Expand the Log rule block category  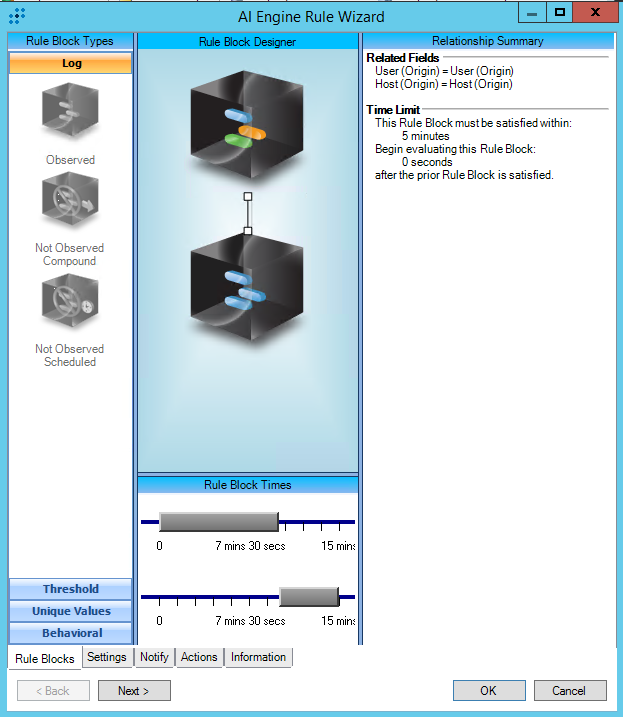point(71,63)
